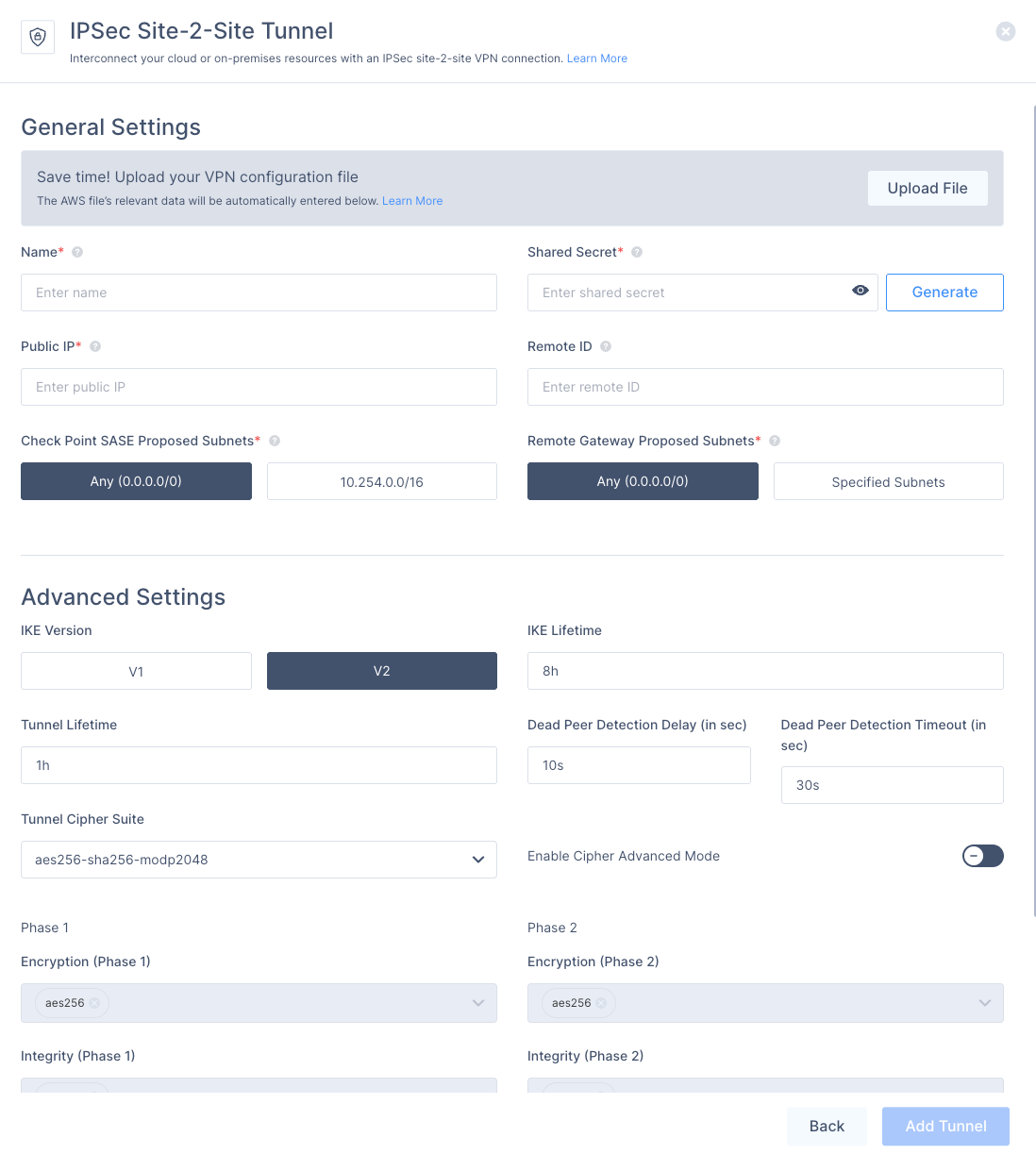The width and height of the screenshot is (1036, 1171).
Task: Click the General Settings heading
Action: [111, 127]
